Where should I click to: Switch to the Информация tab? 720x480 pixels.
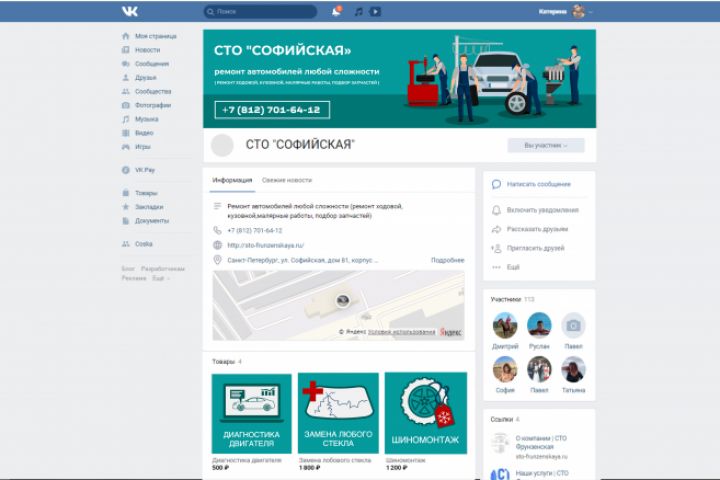232,180
